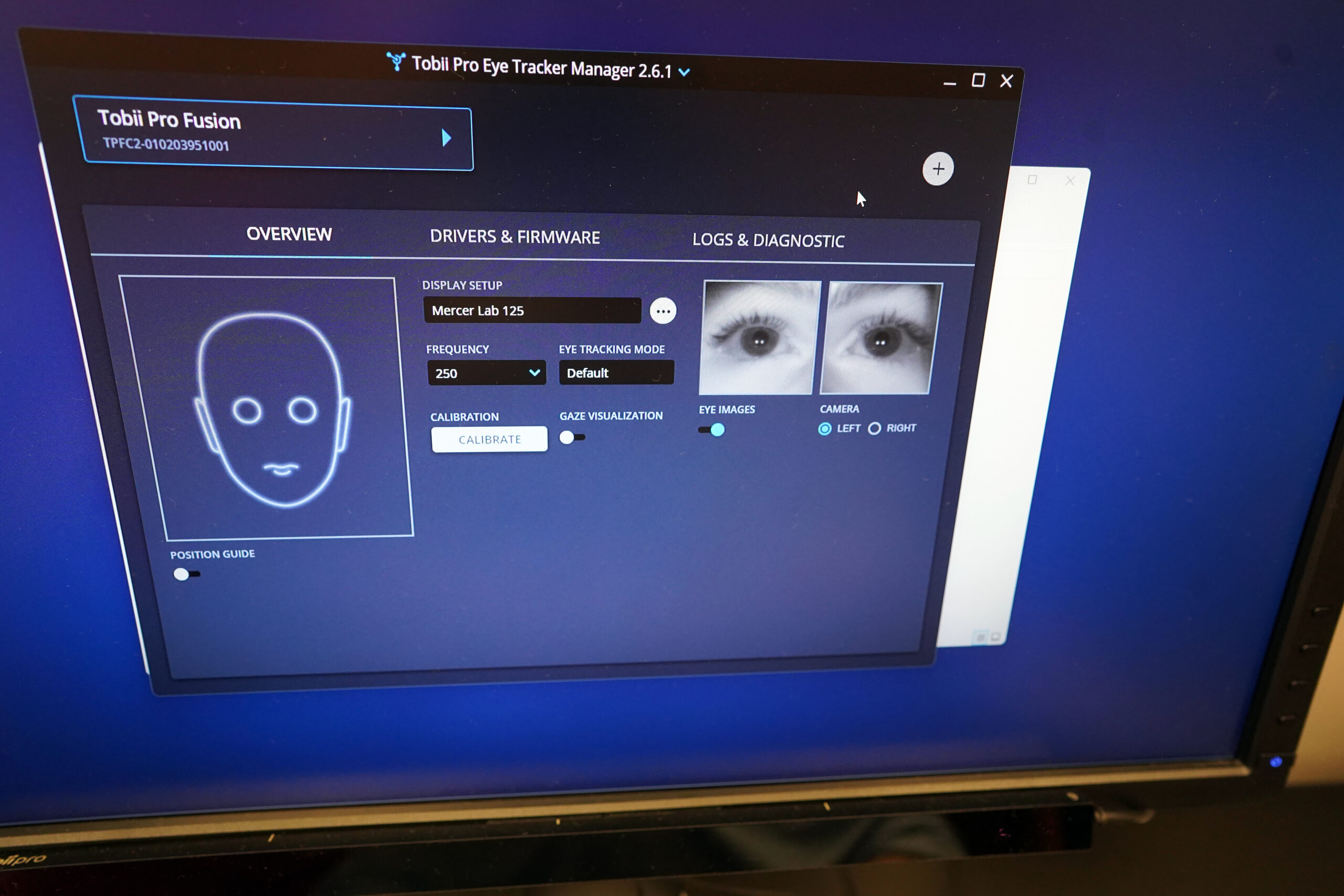Viewport: 1344px width, 896px height.
Task: Click the second eye image thumbnail
Action: [881, 338]
